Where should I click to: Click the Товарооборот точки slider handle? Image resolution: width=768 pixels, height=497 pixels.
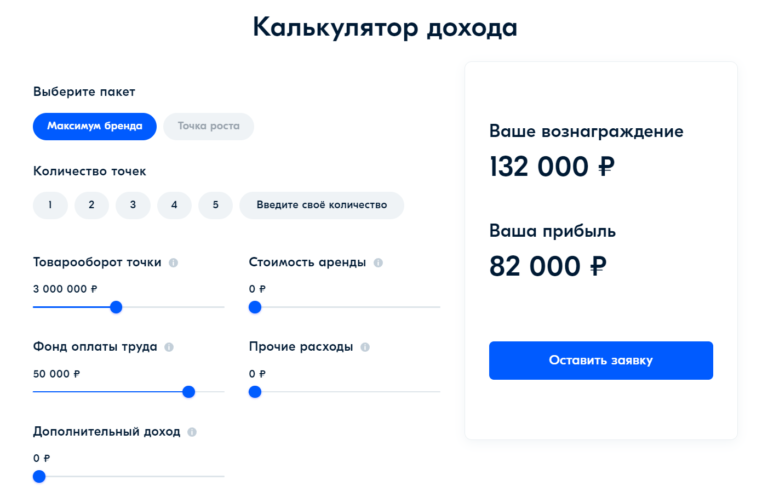(116, 307)
